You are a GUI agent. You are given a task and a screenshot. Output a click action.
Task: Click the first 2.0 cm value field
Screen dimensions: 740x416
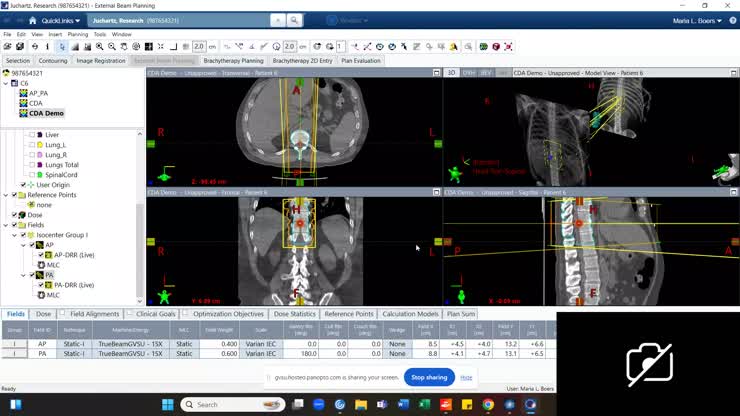pyautogui.click(x=199, y=46)
